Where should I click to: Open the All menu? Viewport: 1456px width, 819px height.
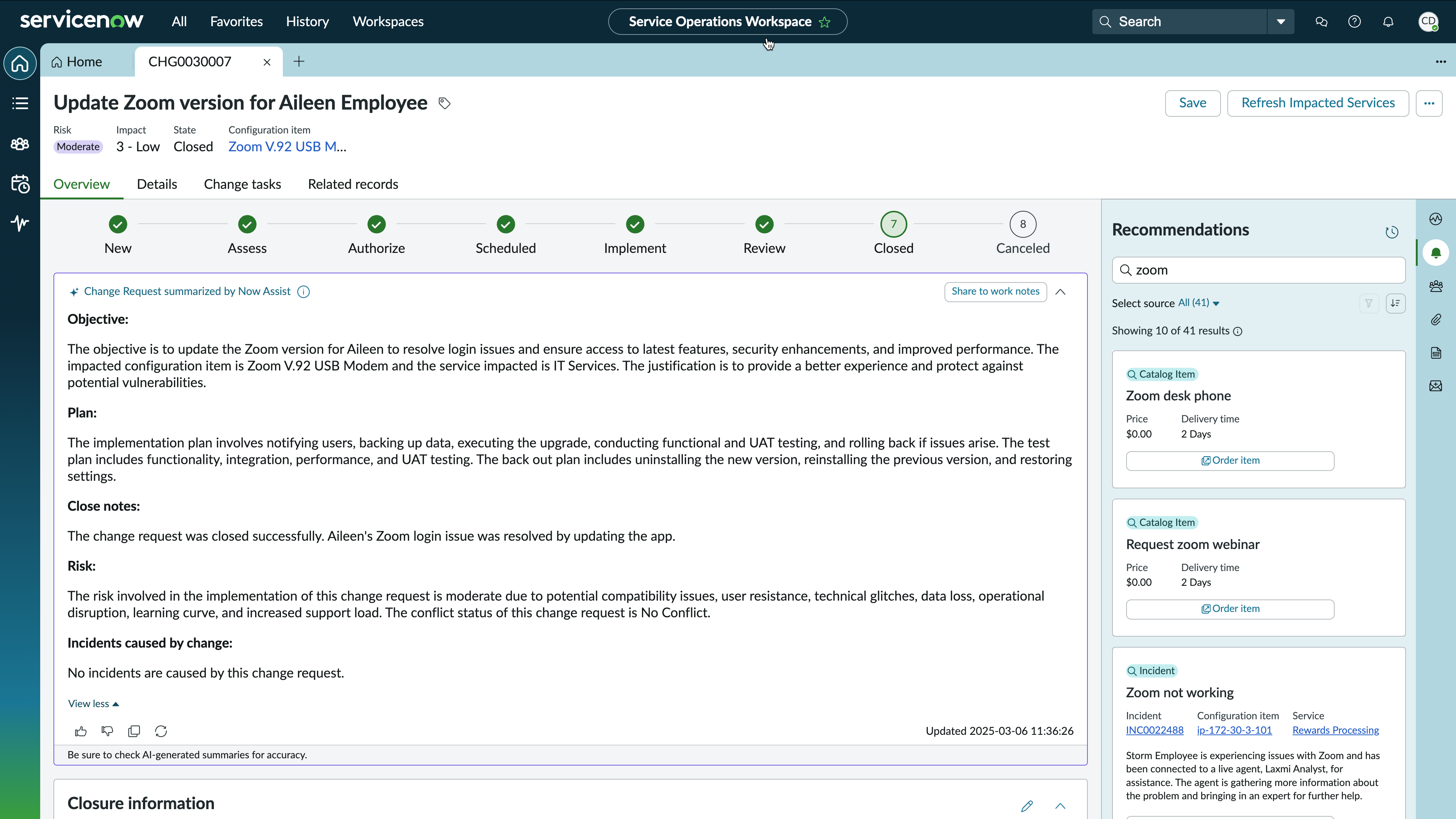coord(179,22)
